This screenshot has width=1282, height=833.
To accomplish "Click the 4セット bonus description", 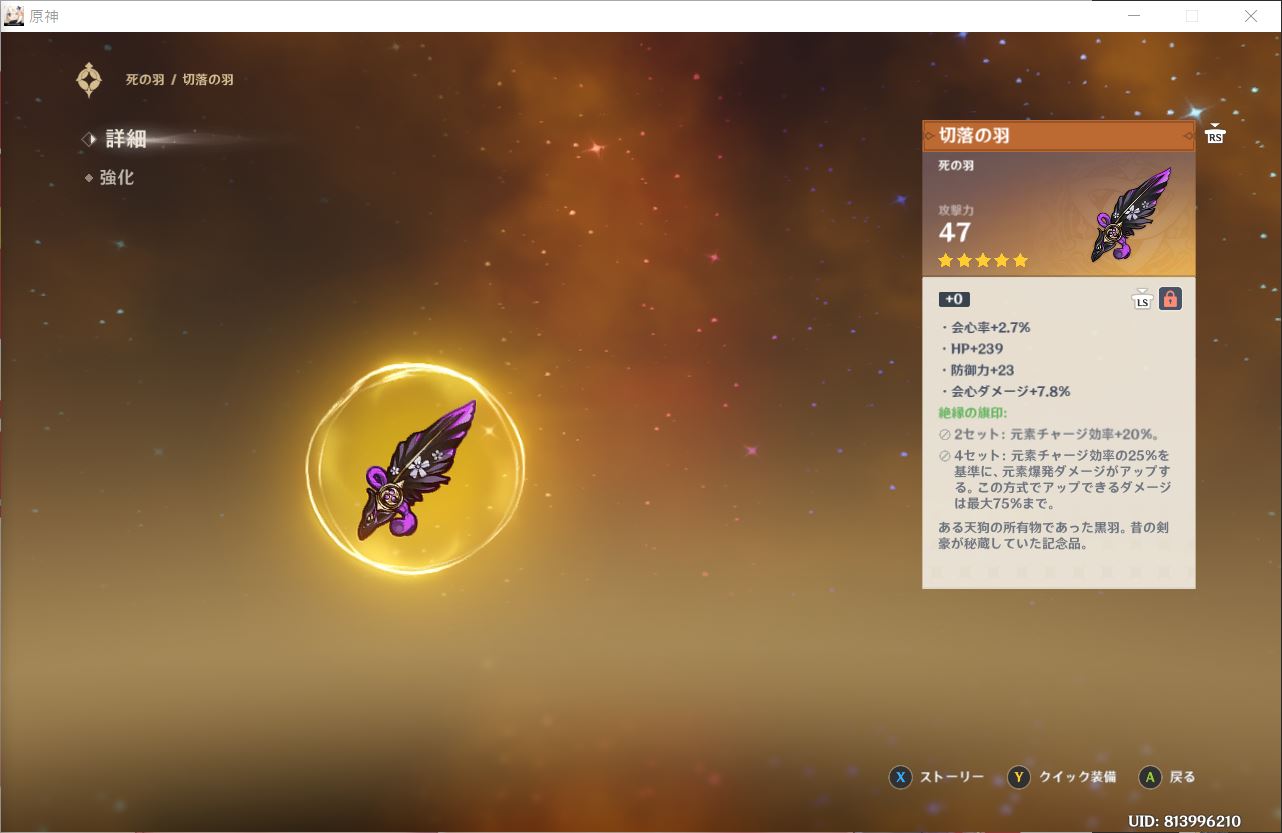I will click(x=1055, y=479).
